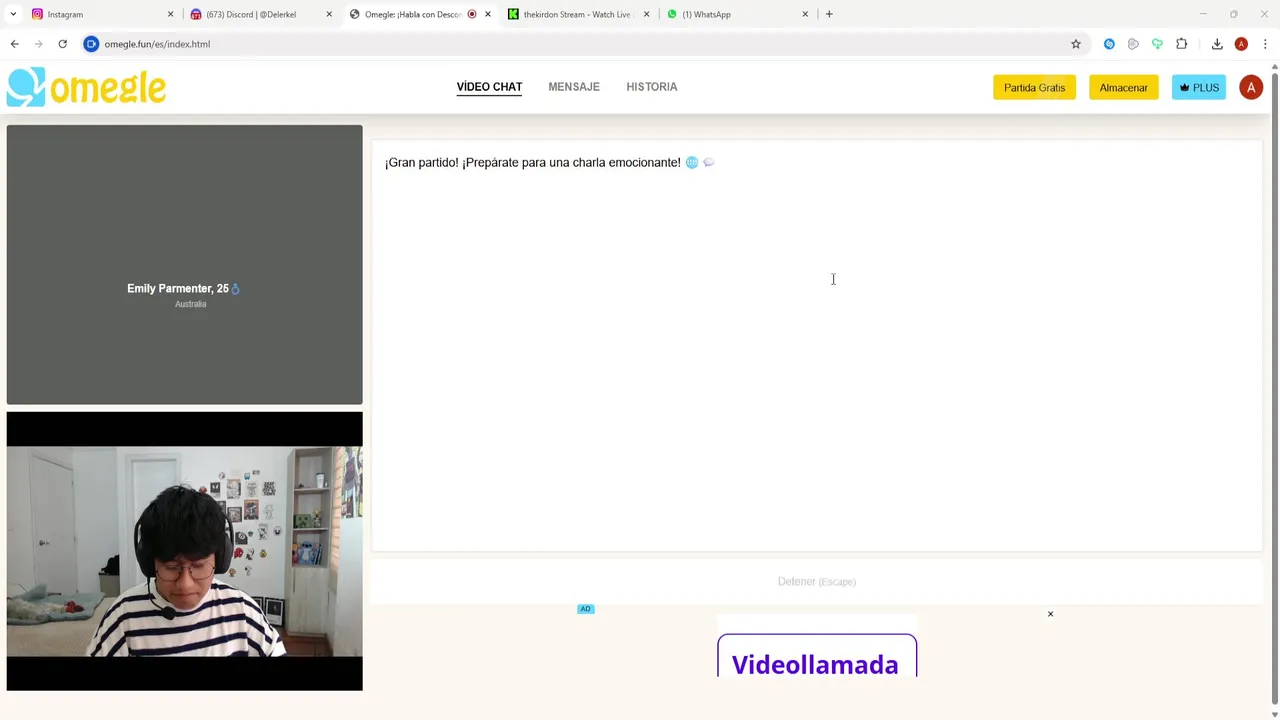This screenshot has width=1280, height=720.
Task: Open the PLUS upgrade button
Action: 1199,87
